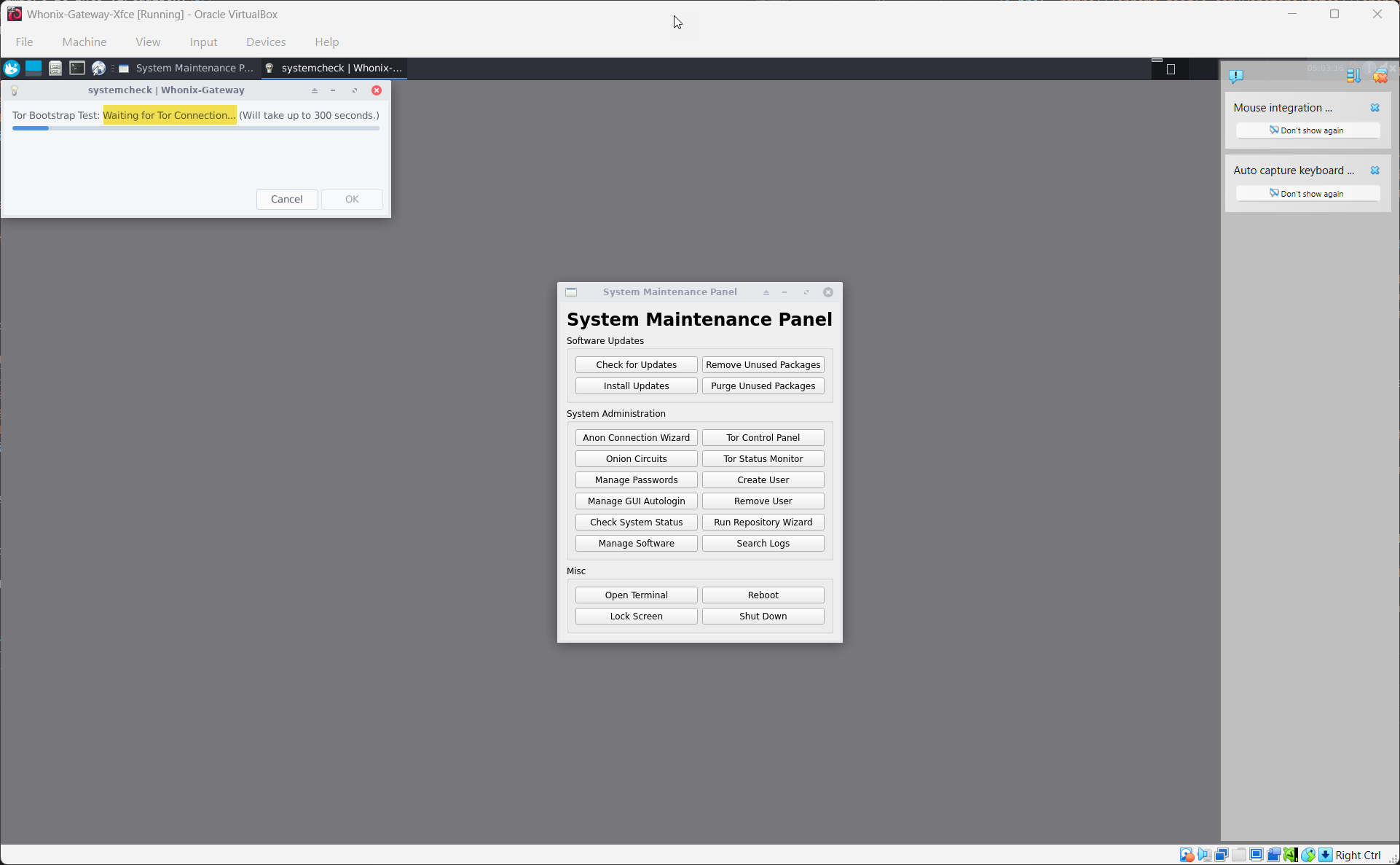
Task: Open the System Maintenance Panel window menu
Action: pos(571,291)
